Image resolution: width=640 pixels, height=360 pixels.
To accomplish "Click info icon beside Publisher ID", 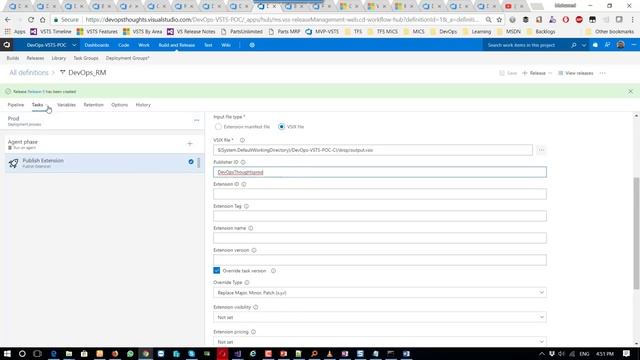I will click(243, 162).
